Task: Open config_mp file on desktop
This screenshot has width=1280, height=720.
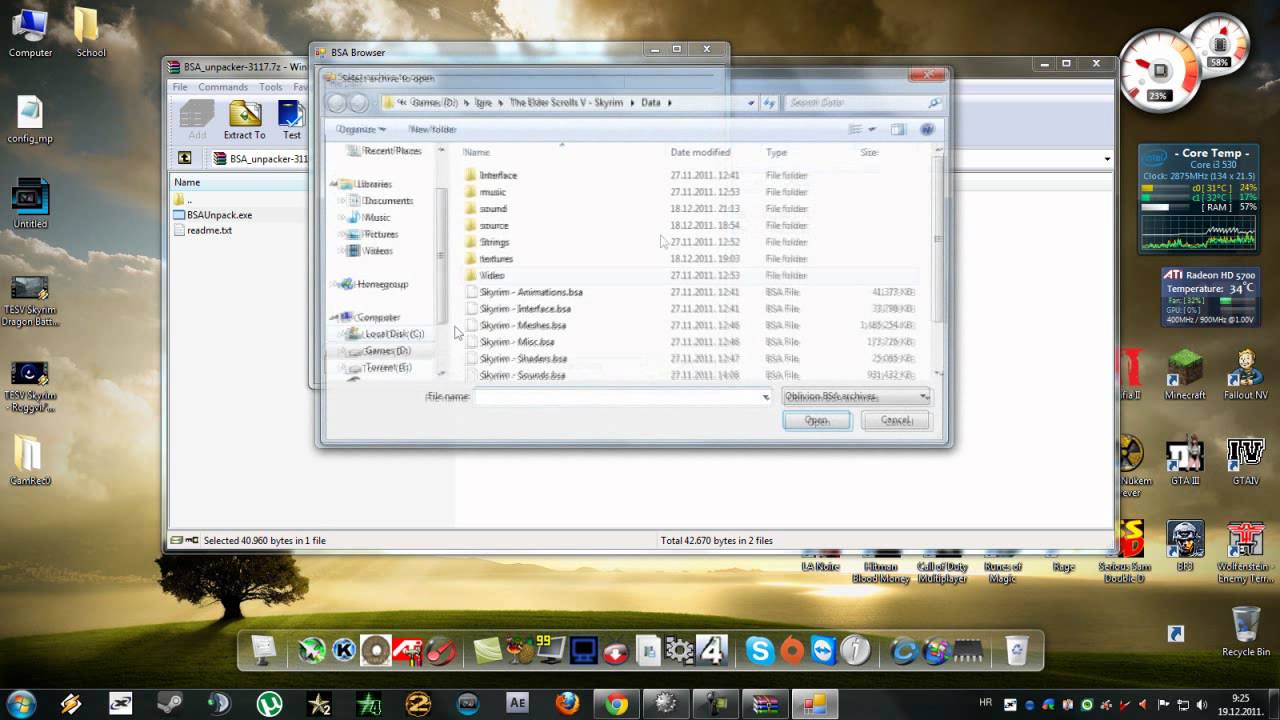Action: [30, 120]
